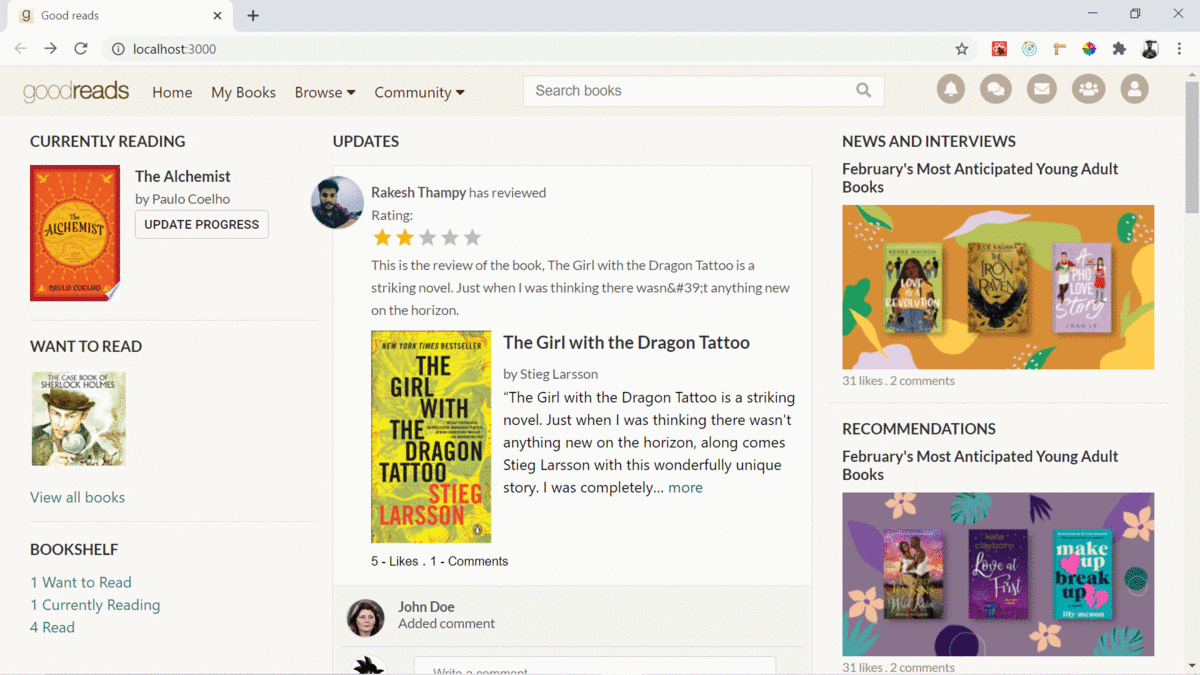
Task: Go back with the browser back arrow
Action: click(x=20, y=48)
